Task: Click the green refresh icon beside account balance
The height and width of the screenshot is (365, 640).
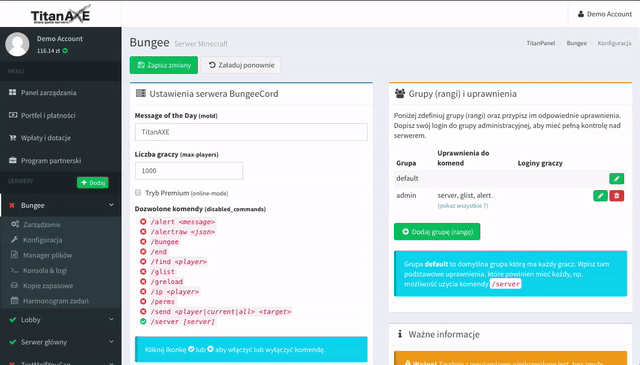Action: point(65,51)
